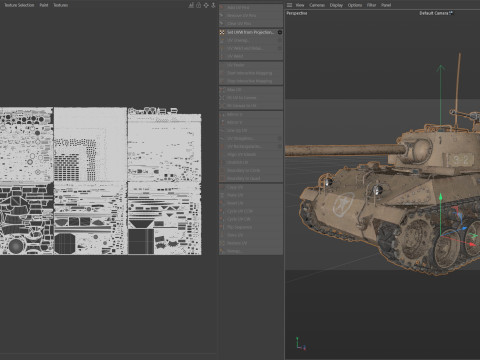Click the world axis indicator in viewport corner

(x=301, y=344)
